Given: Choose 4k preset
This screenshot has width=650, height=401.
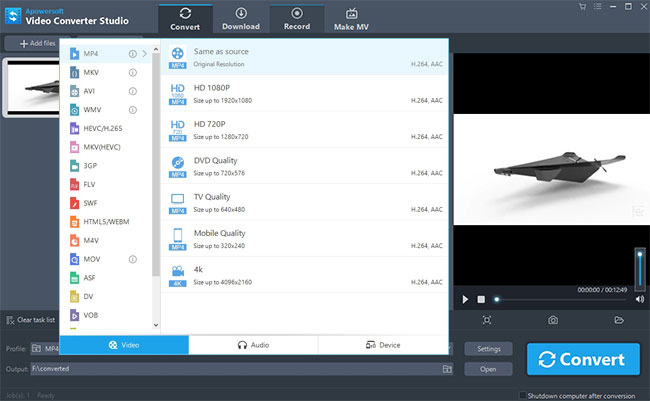Looking at the screenshot, I should [305, 275].
